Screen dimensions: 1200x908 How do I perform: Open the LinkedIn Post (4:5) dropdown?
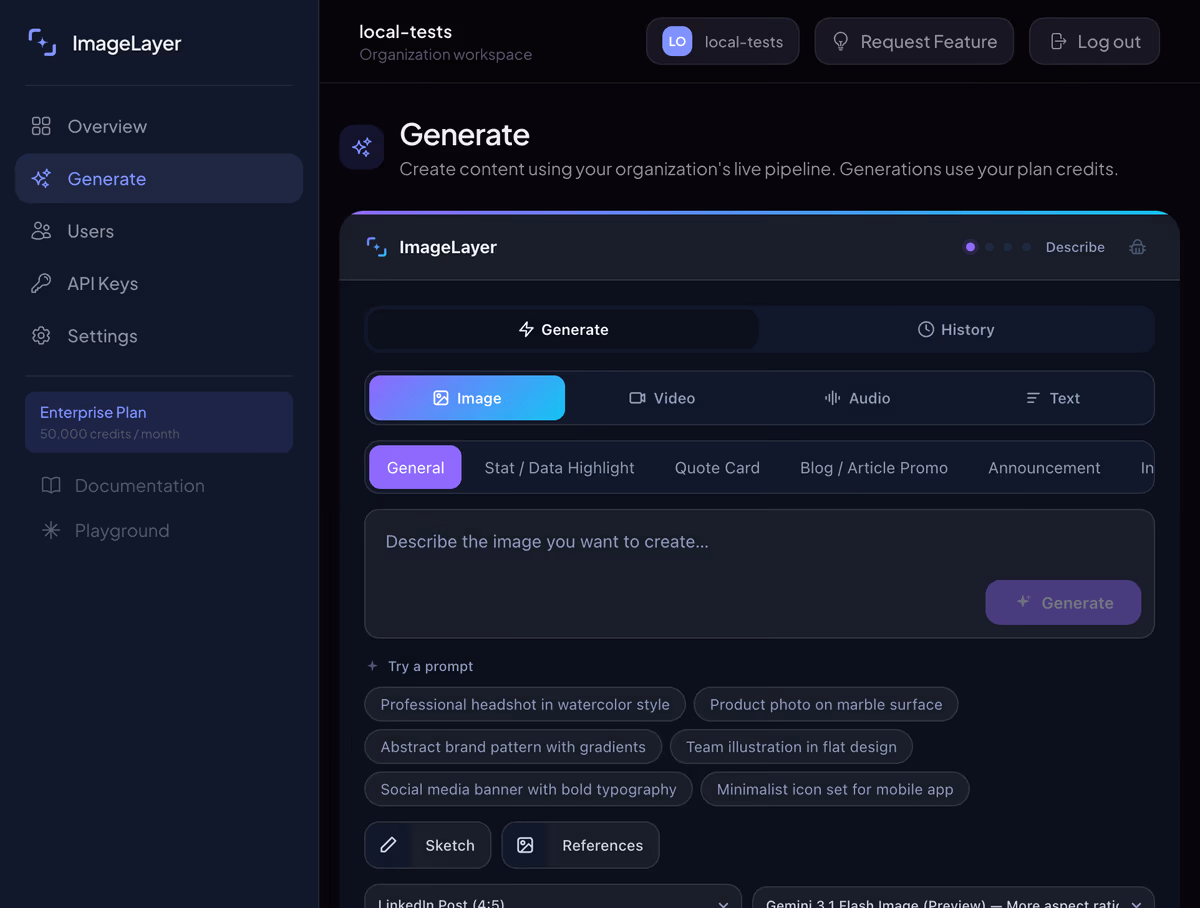point(553,896)
